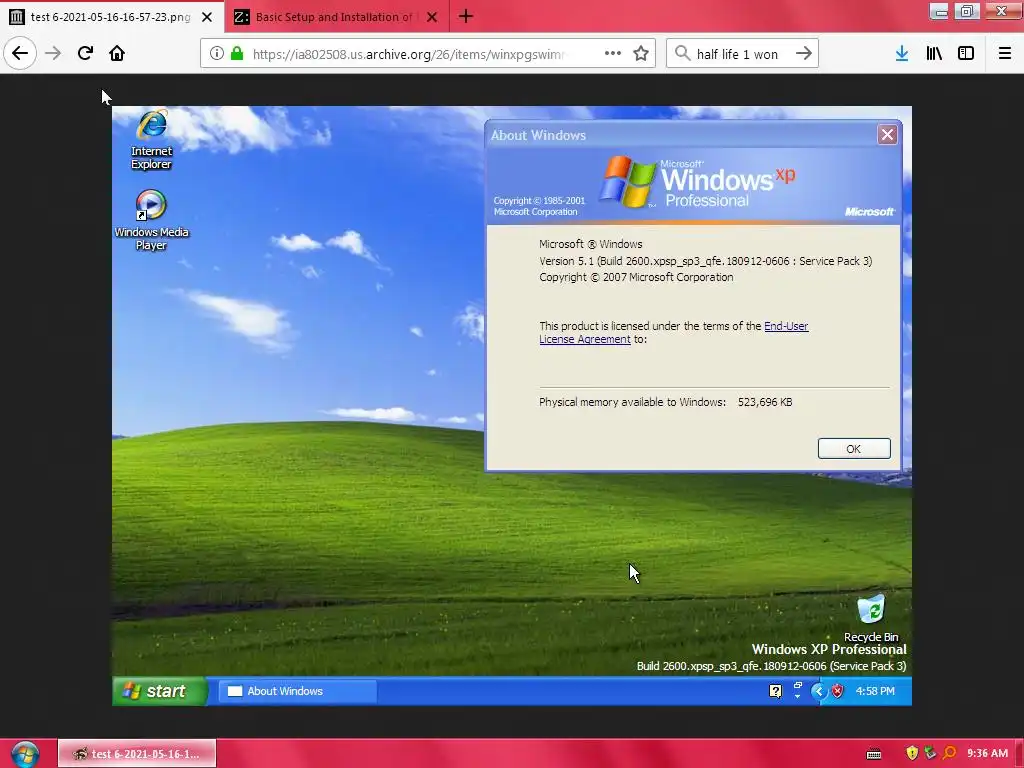Click the Version 5.1 build text
Screen dimensions: 1024x768
pos(705,261)
